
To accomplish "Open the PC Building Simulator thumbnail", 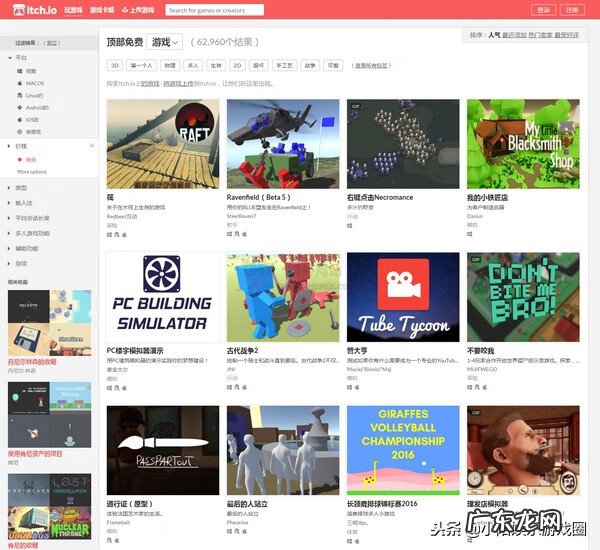I will [163, 297].
